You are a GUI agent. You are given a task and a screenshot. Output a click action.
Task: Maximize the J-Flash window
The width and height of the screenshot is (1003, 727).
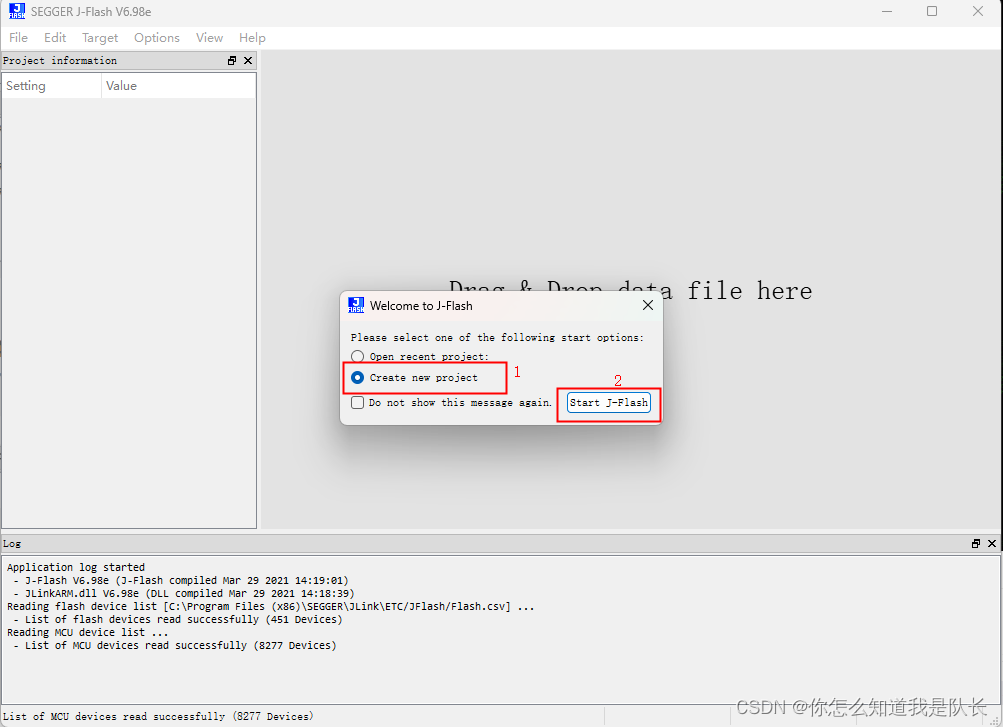click(x=931, y=11)
